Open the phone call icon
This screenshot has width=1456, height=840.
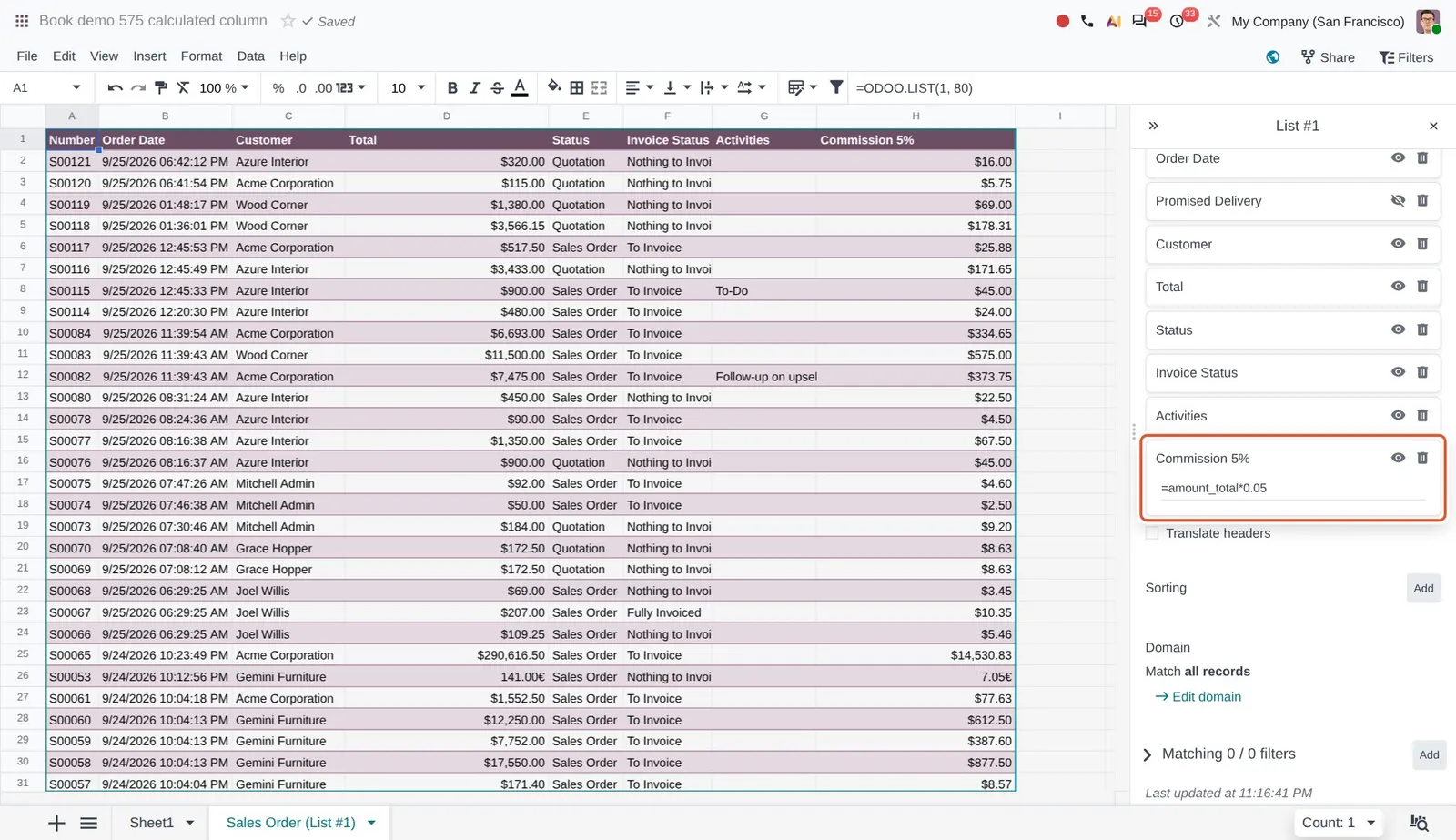click(1087, 21)
